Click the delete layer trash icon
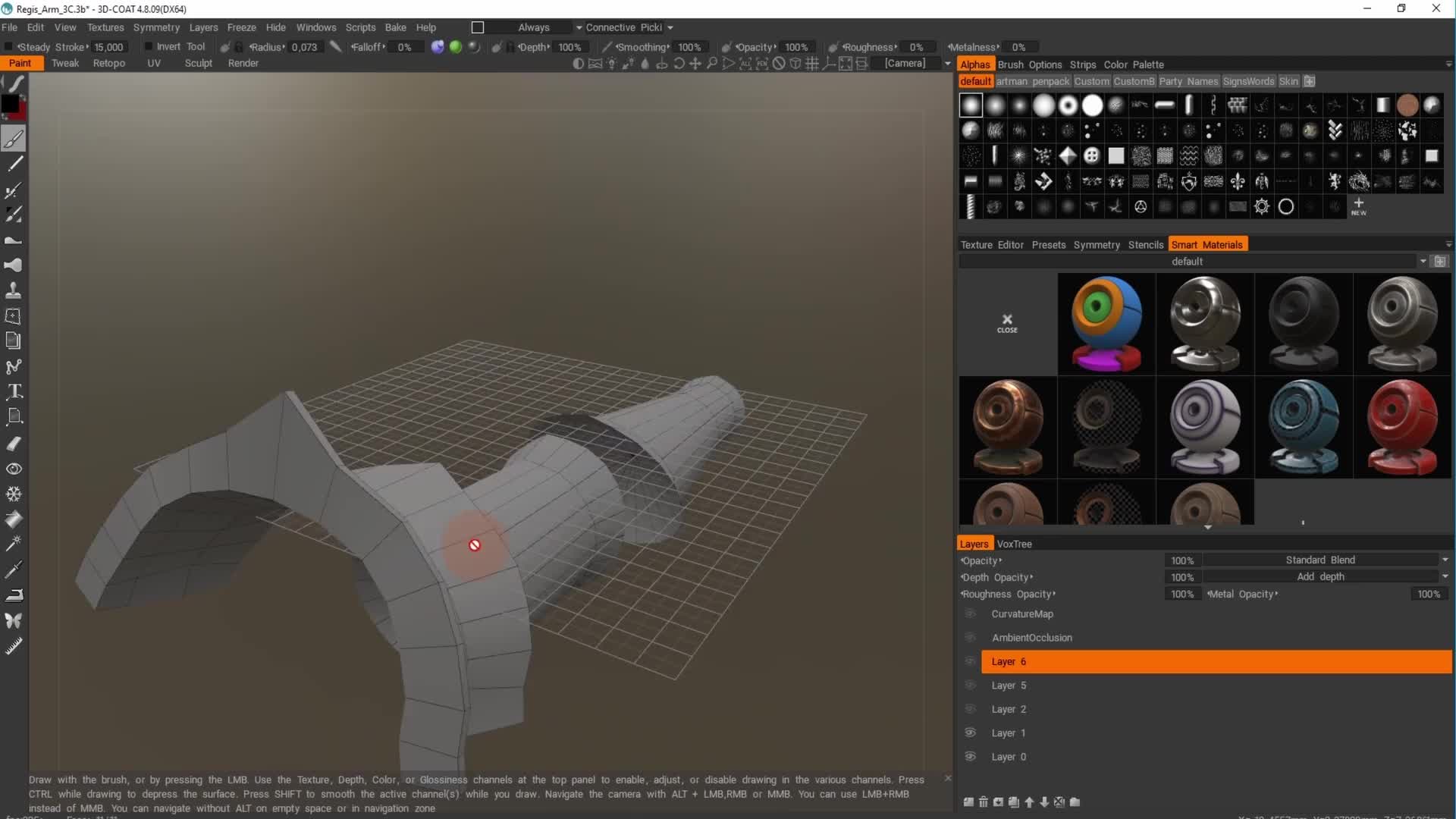Image resolution: width=1456 pixels, height=819 pixels. (984, 802)
